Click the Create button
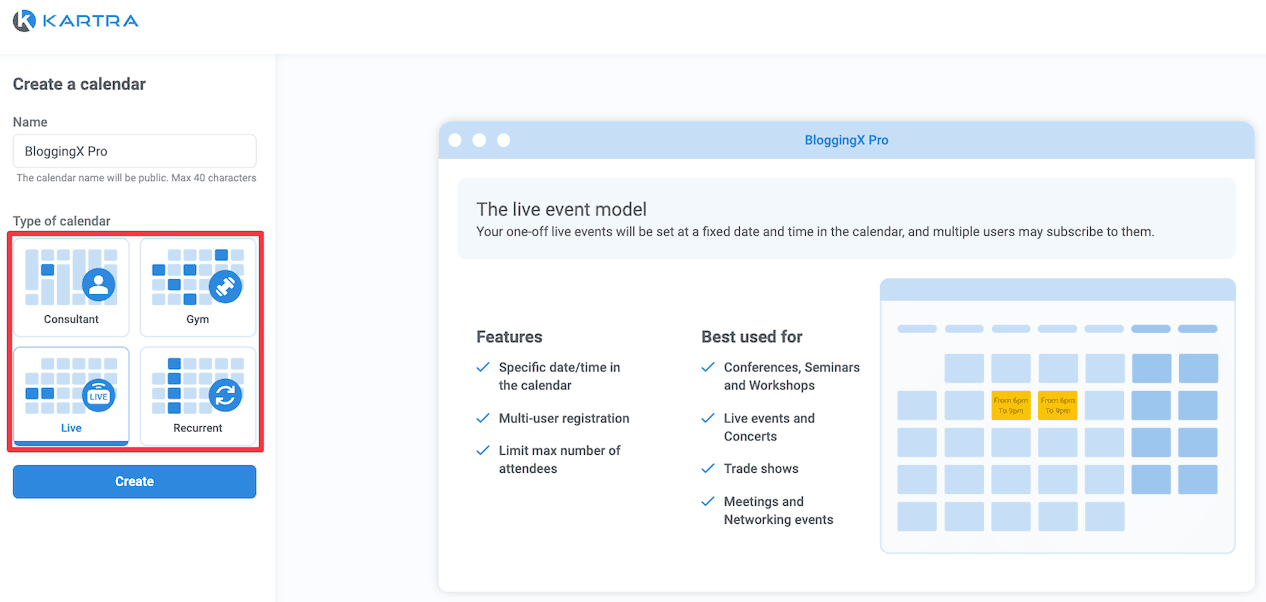1266x602 pixels. [x=134, y=481]
